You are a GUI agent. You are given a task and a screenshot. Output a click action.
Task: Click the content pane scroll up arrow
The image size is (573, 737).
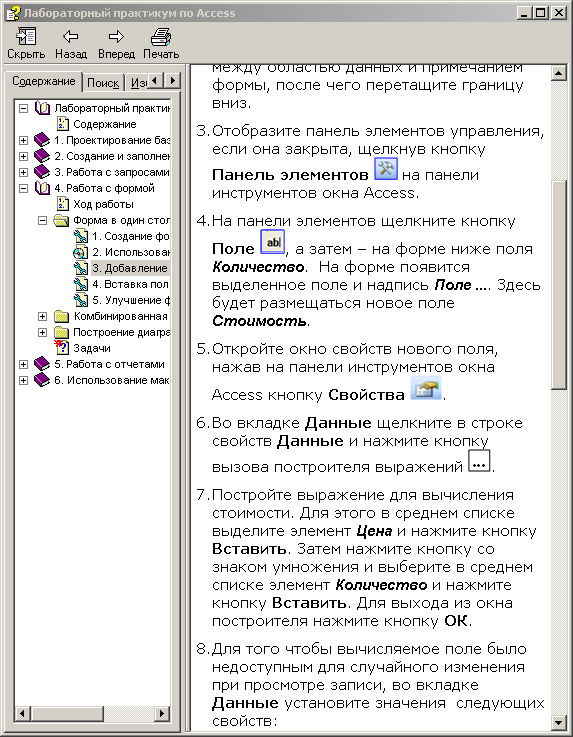pyautogui.click(x=558, y=73)
